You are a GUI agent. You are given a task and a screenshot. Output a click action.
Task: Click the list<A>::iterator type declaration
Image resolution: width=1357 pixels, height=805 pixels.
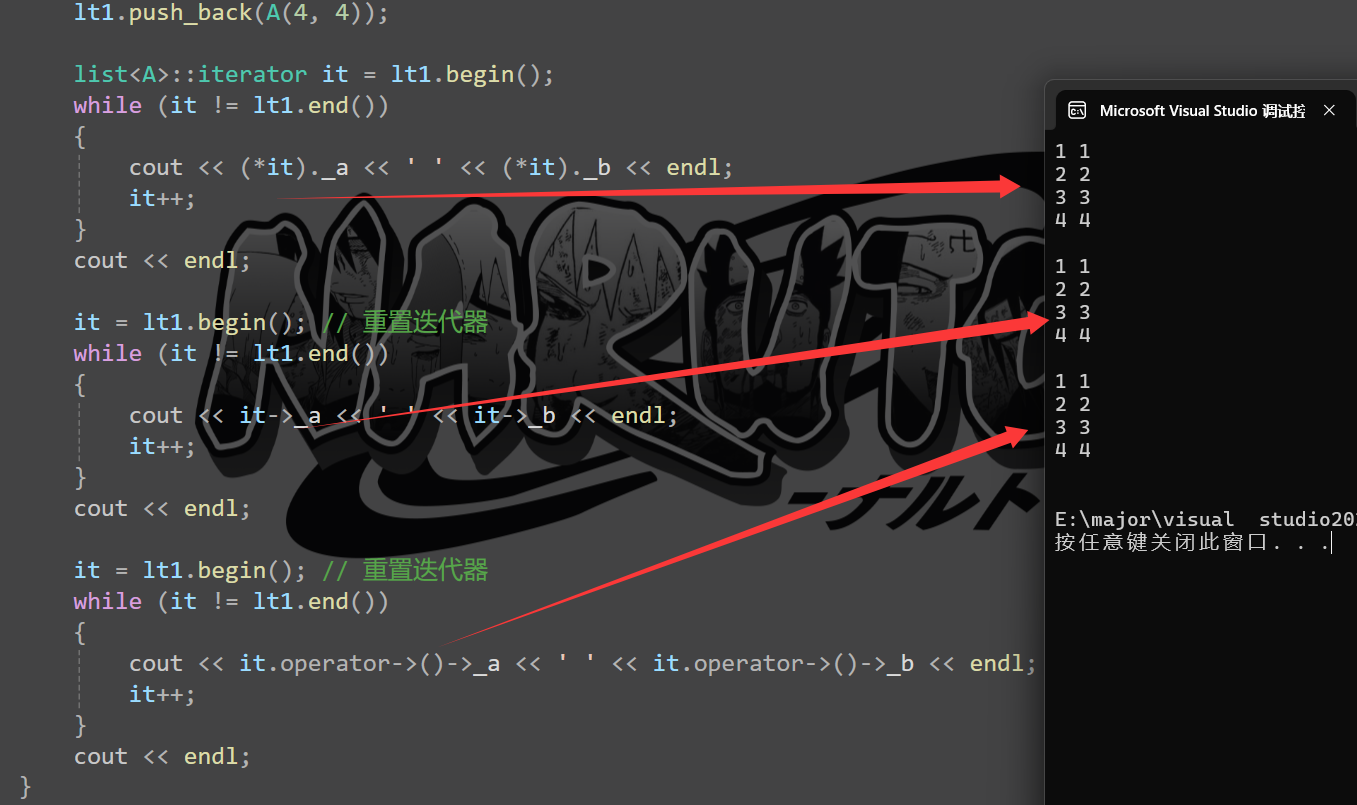pyautogui.click(x=191, y=75)
